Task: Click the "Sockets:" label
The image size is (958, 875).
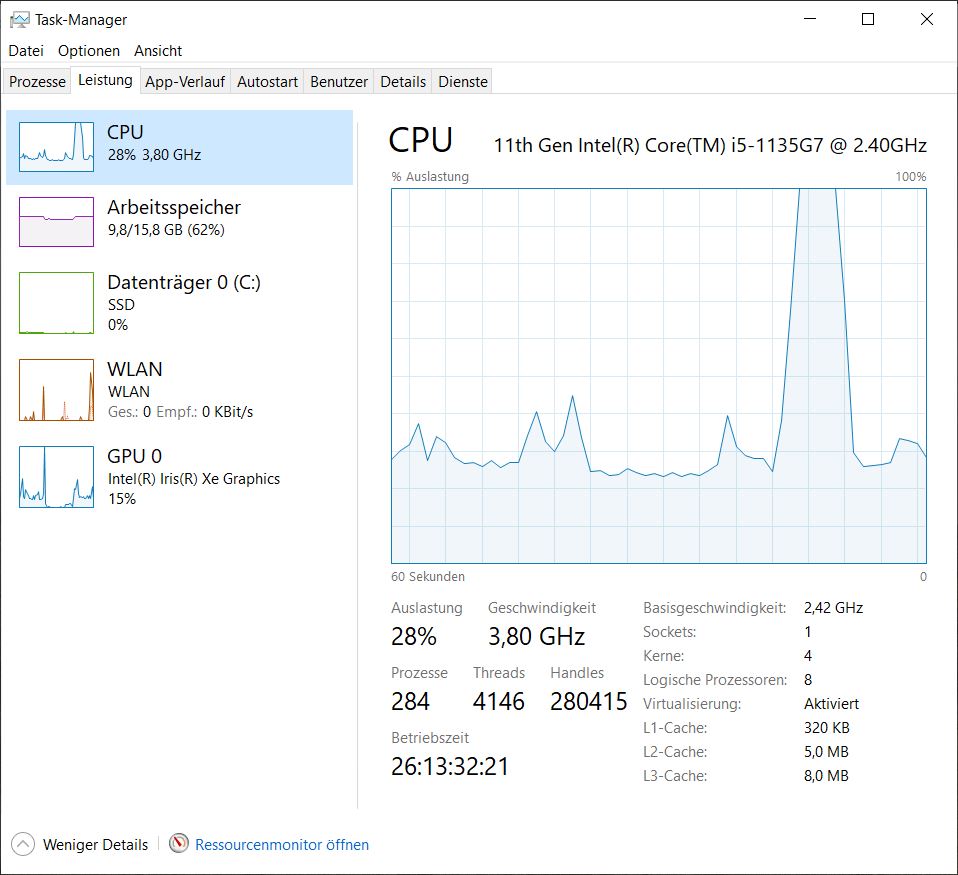Action: (670, 632)
